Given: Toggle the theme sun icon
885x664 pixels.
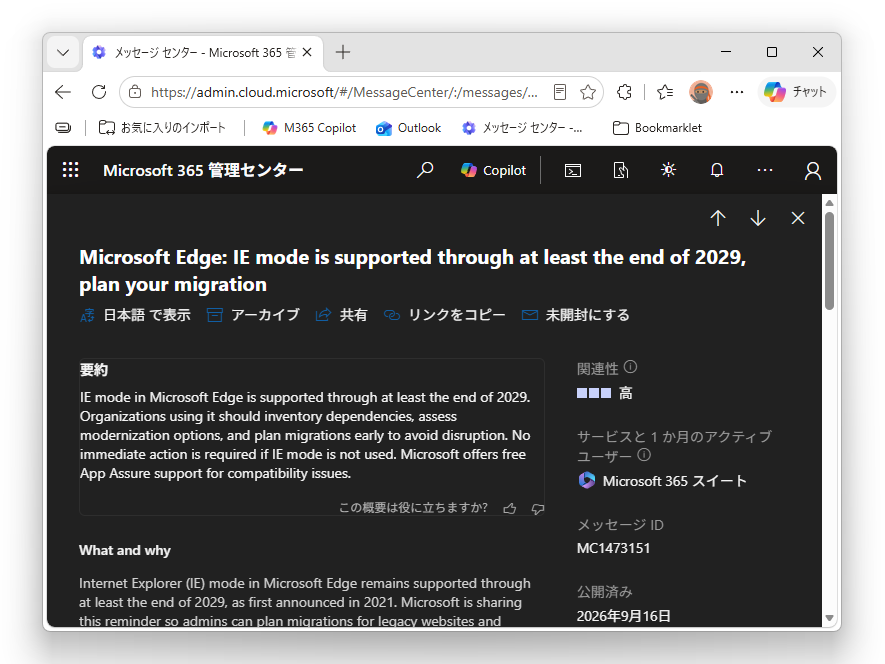Looking at the screenshot, I should (x=668, y=170).
